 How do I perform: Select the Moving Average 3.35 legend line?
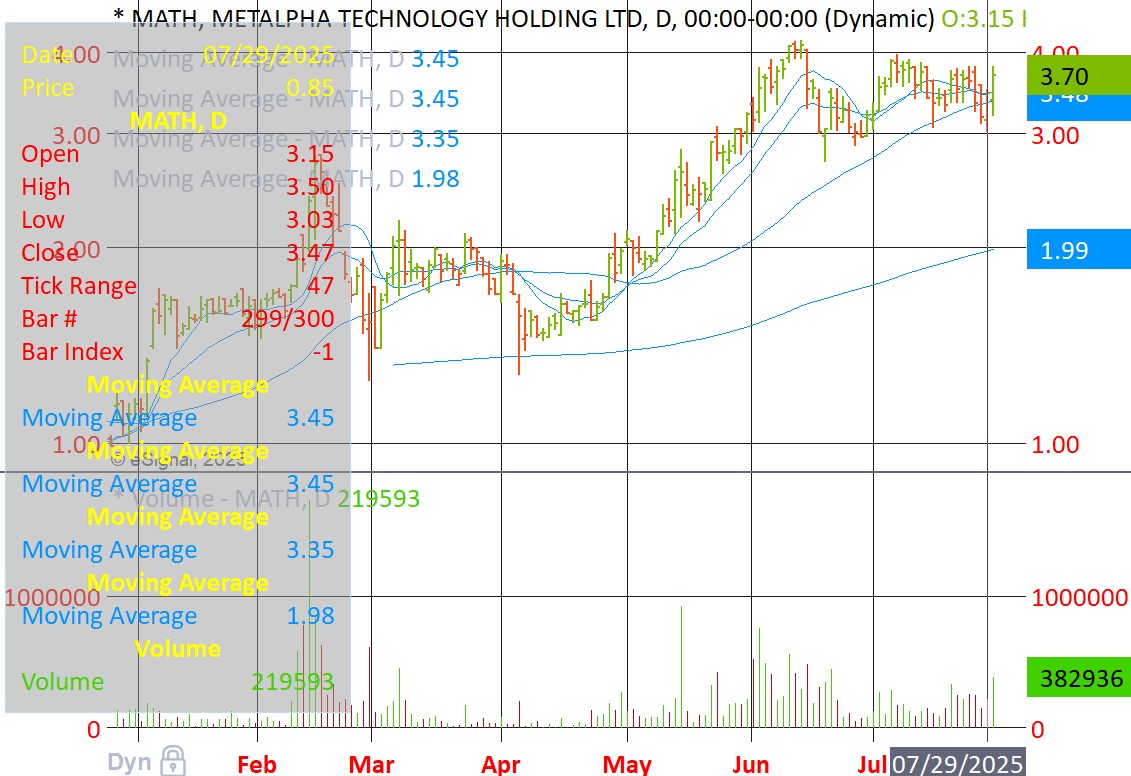pos(286,138)
